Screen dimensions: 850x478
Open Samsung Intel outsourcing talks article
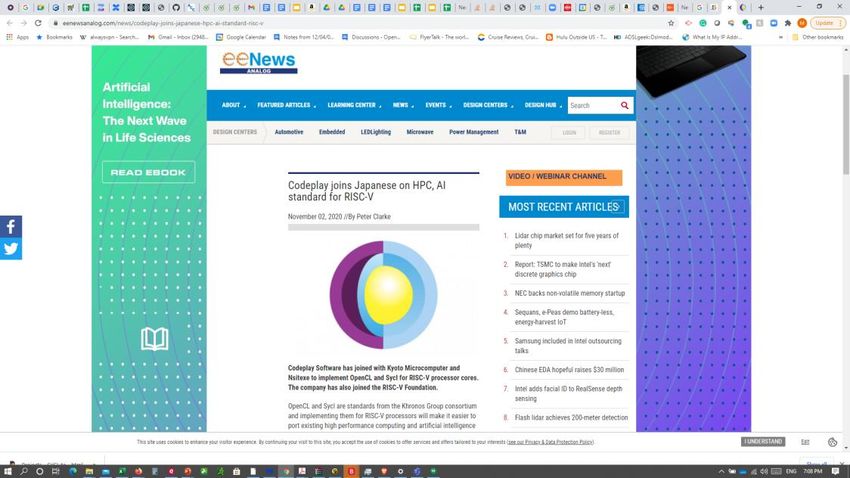568,346
